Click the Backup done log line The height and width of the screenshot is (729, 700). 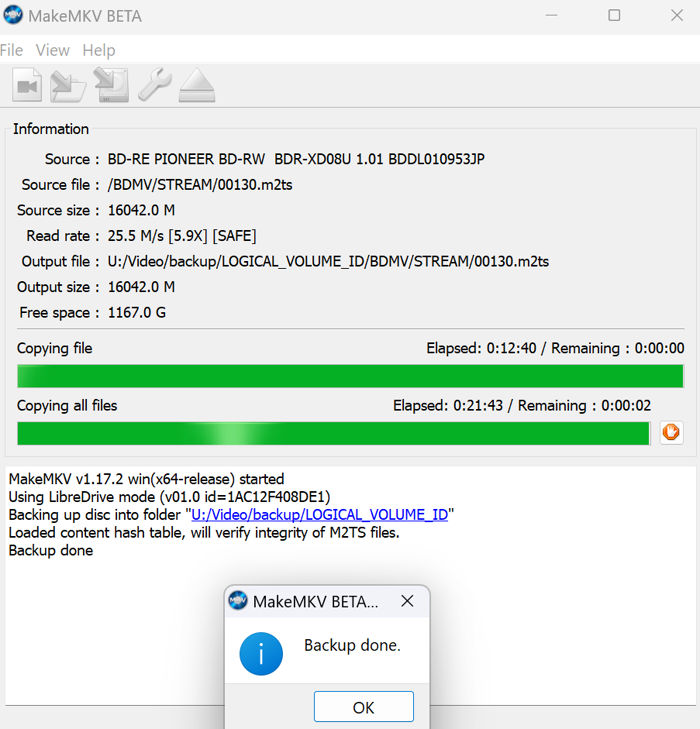tap(51, 550)
